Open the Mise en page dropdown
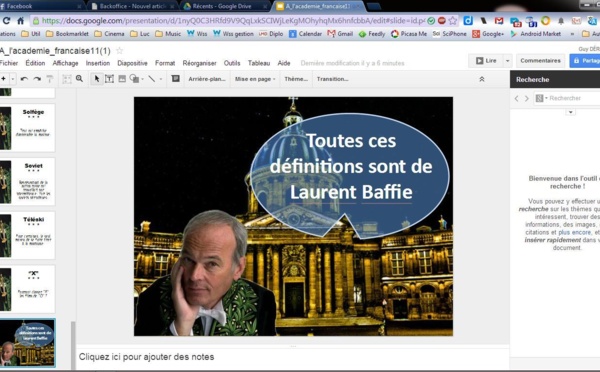The image size is (600, 372). [x=255, y=79]
